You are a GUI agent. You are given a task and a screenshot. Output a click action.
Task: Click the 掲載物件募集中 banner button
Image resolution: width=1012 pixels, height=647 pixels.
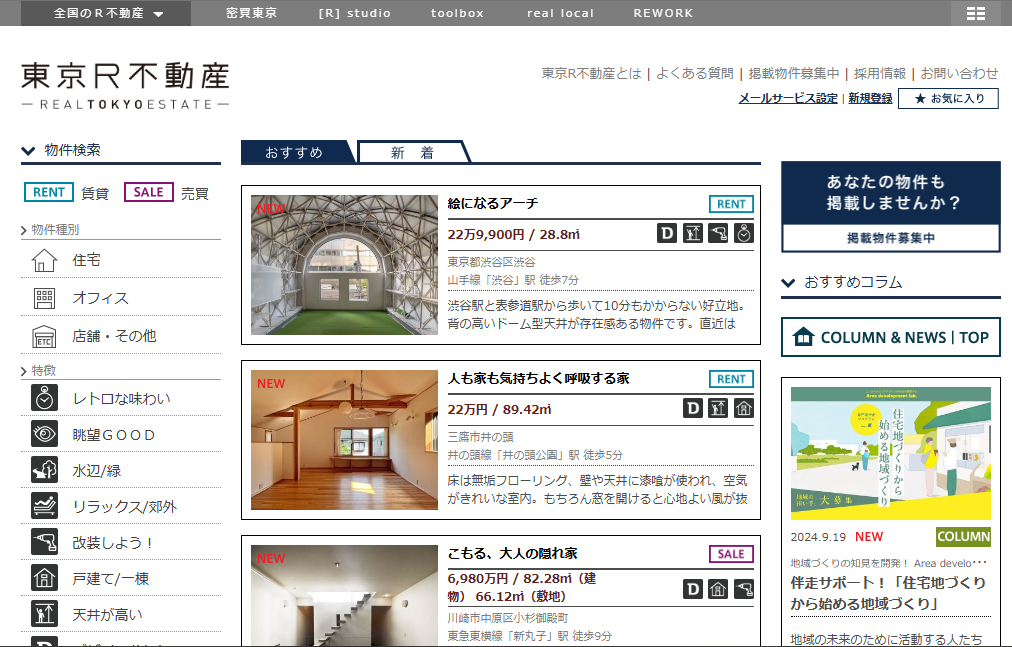click(x=890, y=238)
